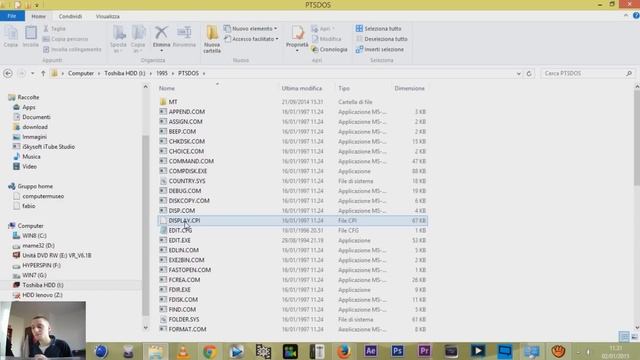This screenshot has height=360, width=640.
Task: Sort by Ultima modifica column
Action: coord(302,88)
